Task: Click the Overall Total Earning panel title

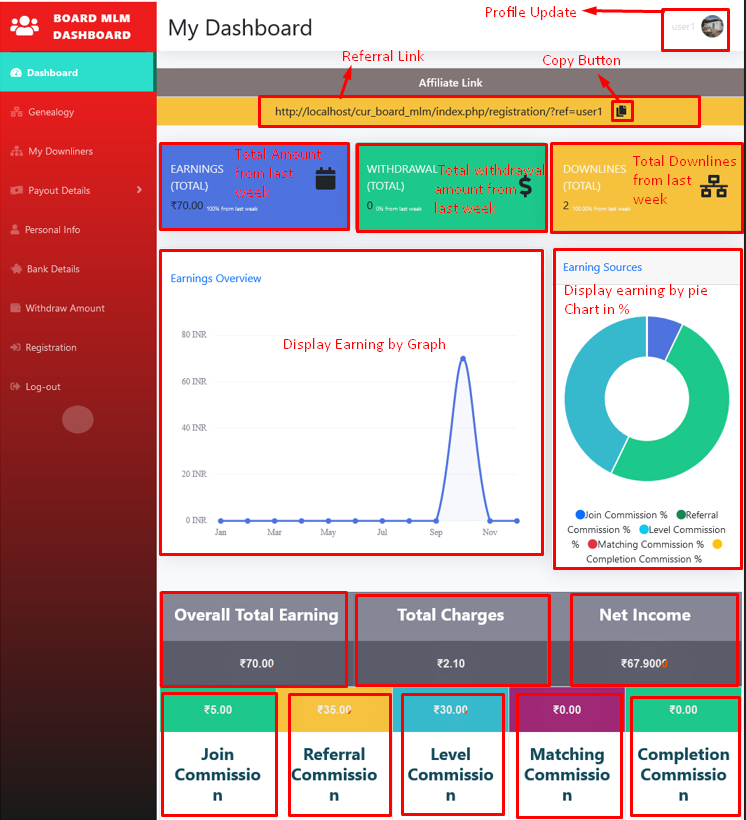Action: (x=256, y=615)
